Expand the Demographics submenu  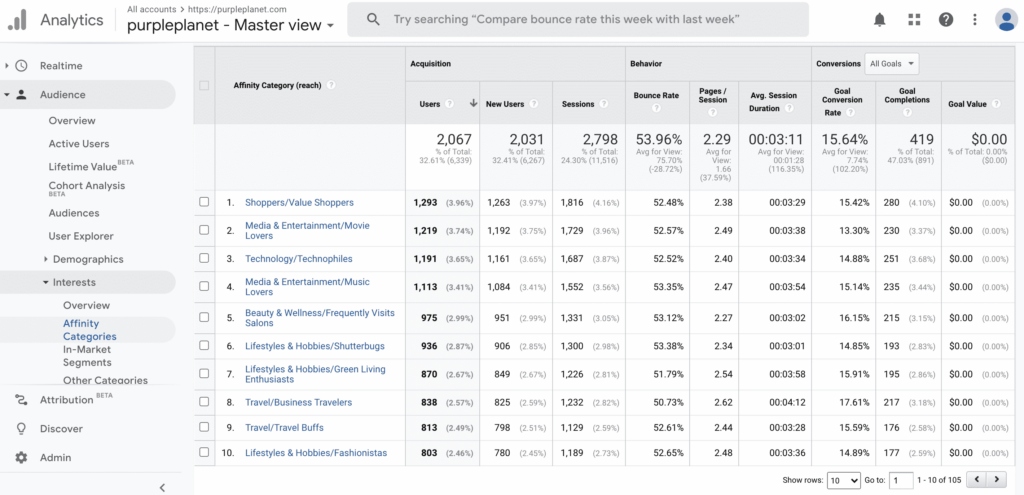46,259
